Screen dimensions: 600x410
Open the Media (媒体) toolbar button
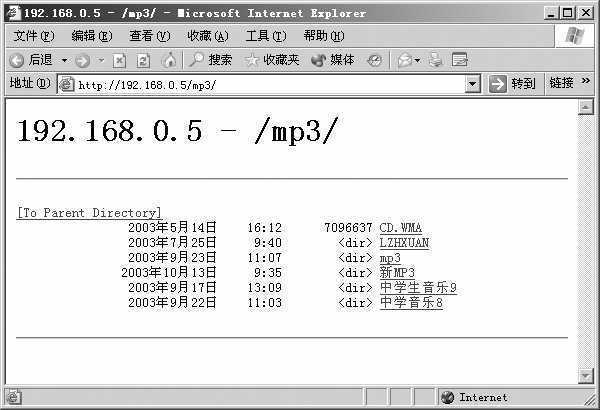(333, 60)
